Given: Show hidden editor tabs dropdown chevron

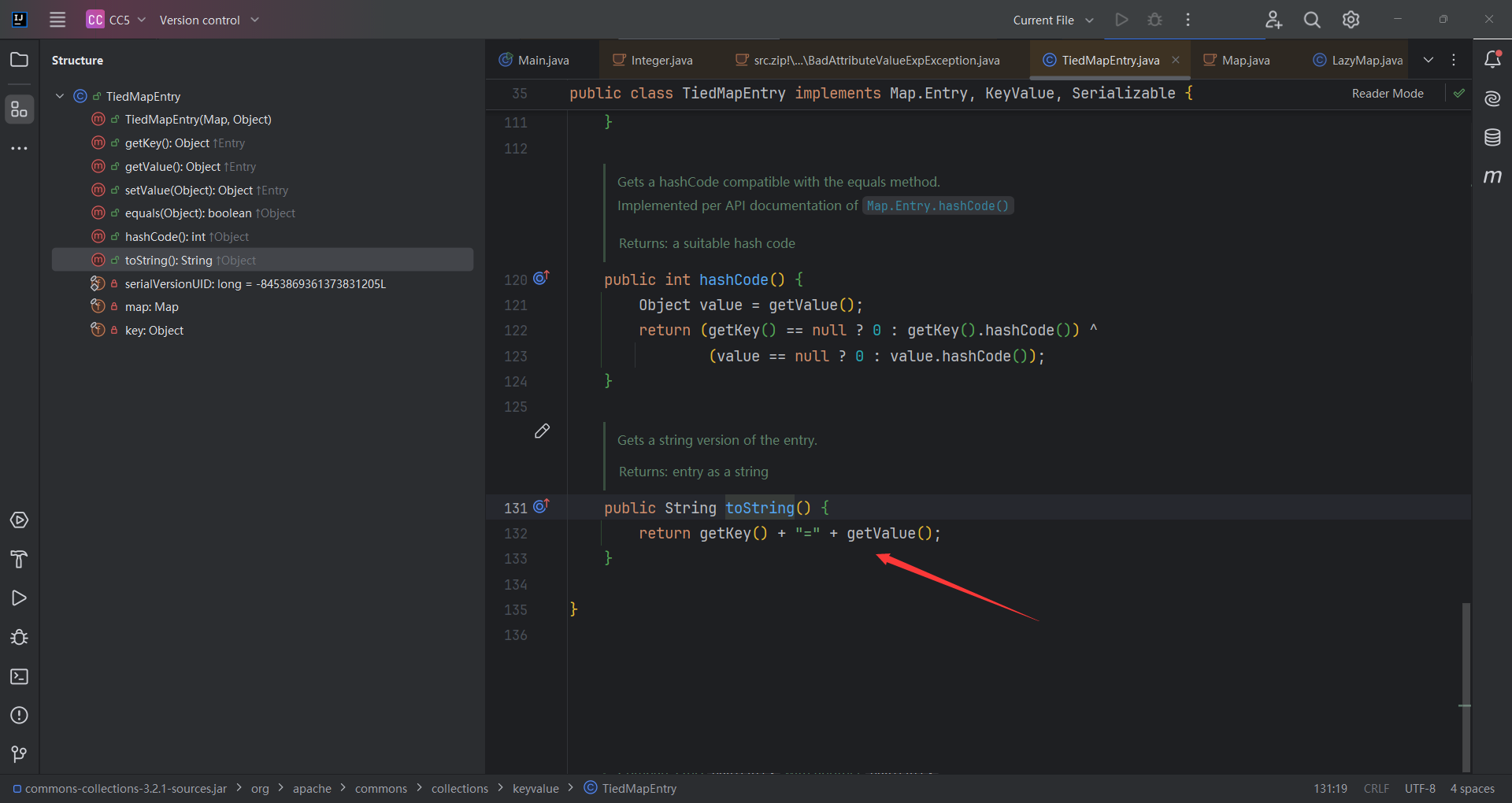Looking at the screenshot, I should click(x=1429, y=60).
